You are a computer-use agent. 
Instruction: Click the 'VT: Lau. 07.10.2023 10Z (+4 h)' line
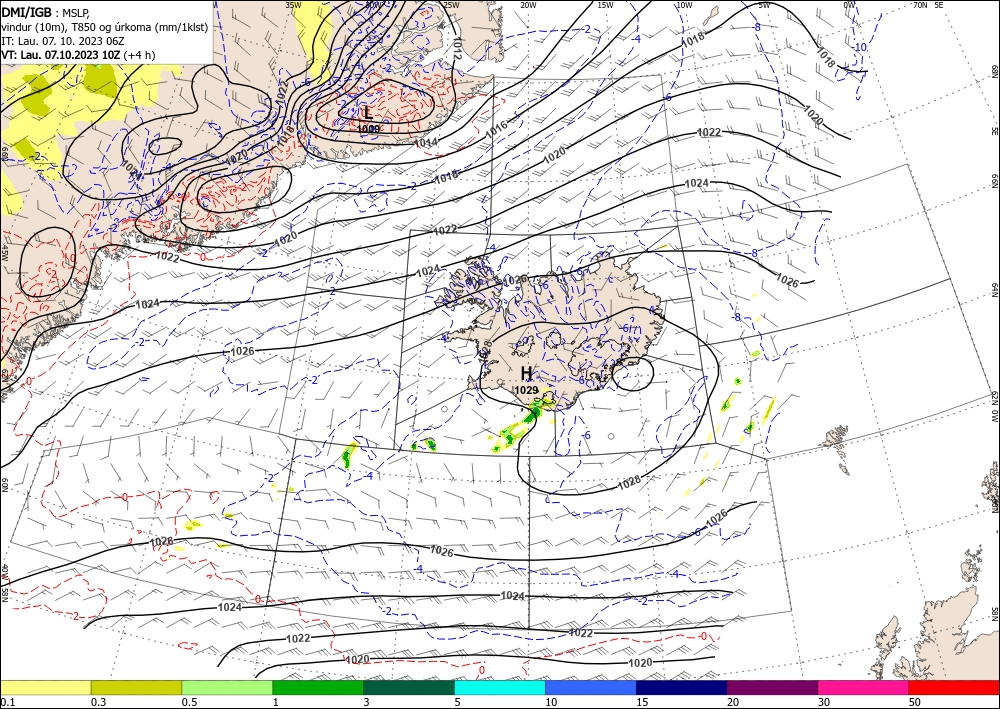(78, 55)
